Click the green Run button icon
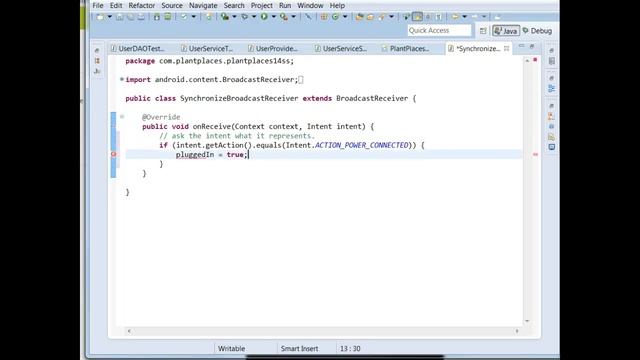This screenshot has width=640, height=360. [264, 17]
